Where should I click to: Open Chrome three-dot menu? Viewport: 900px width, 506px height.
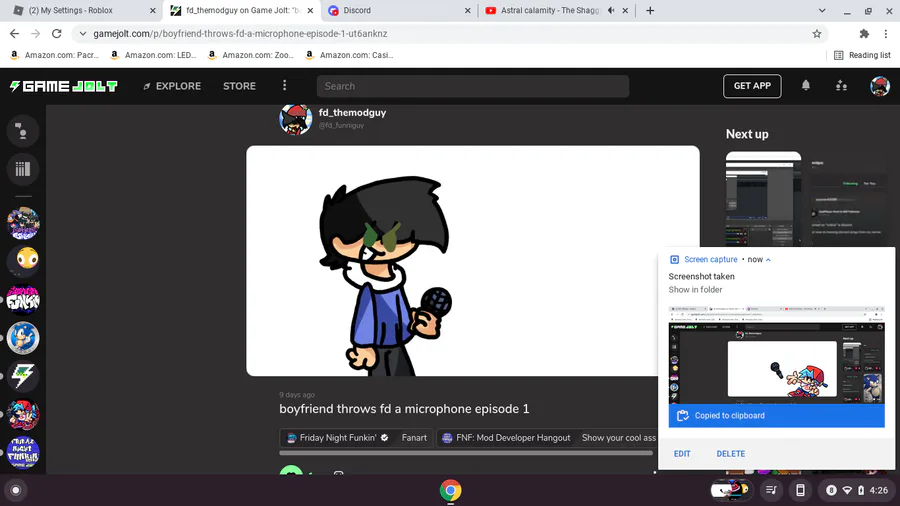click(886, 34)
